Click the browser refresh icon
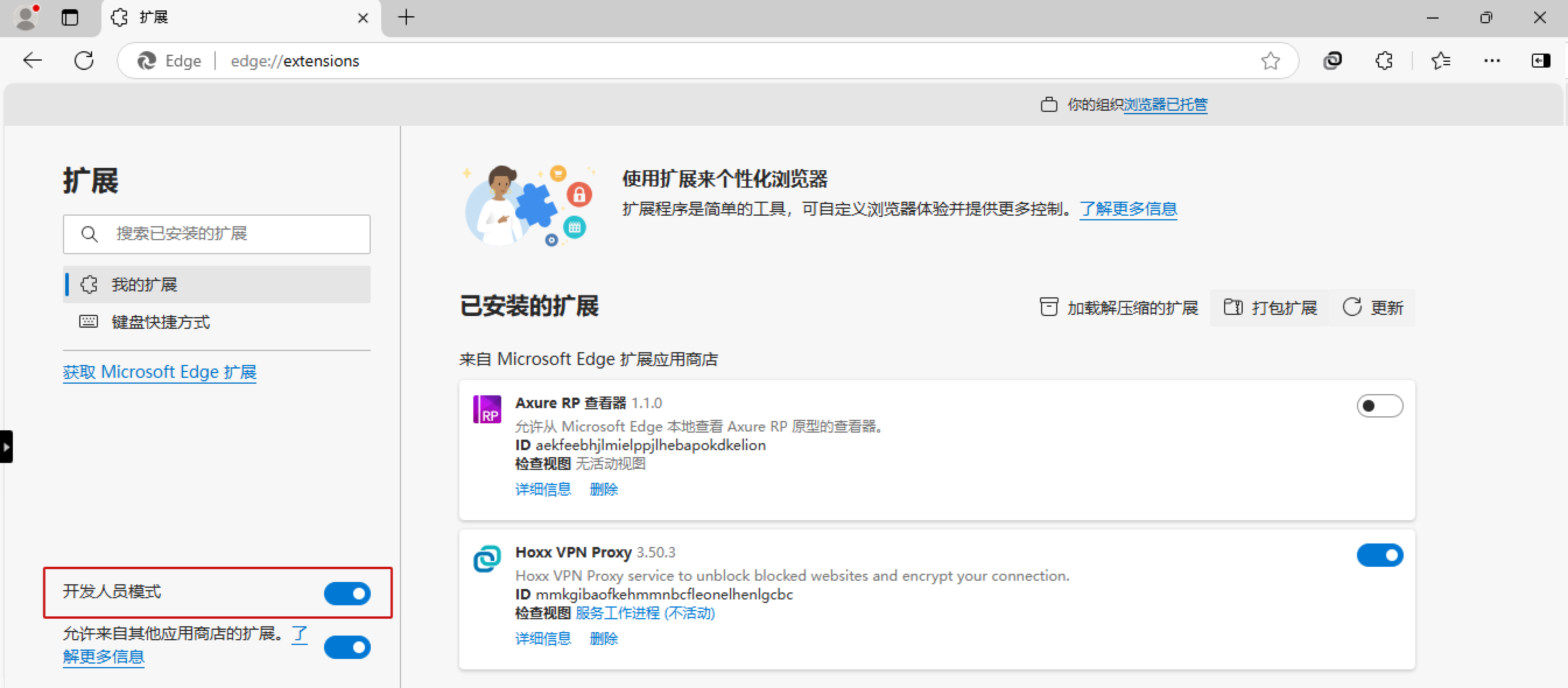This screenshot has height=688, width=1568. (x=84, y=60)
